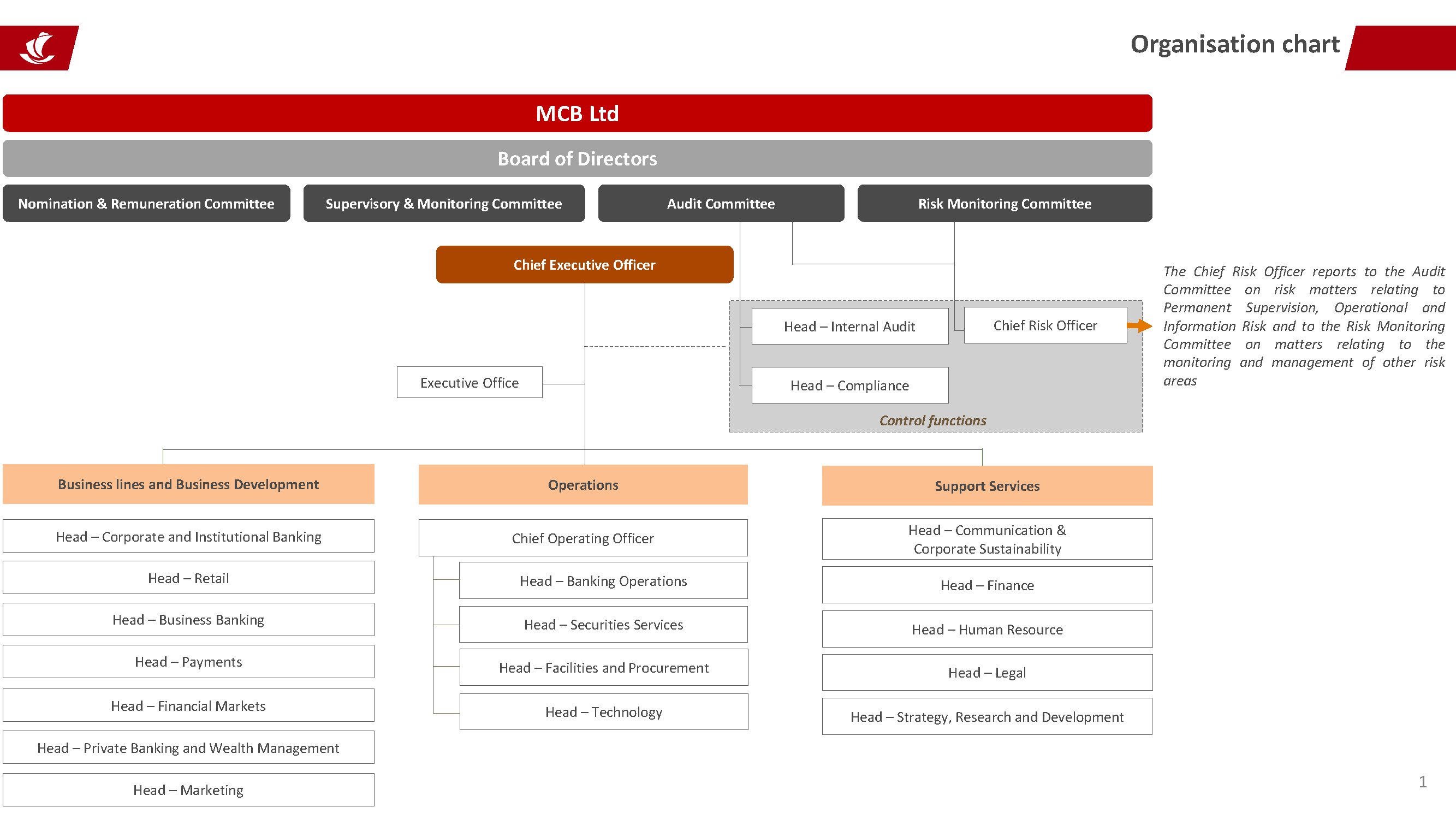Screen dimensions: 1456x819
Task: Select the 'Board of Directors' bar
Action: pos(577,159)
